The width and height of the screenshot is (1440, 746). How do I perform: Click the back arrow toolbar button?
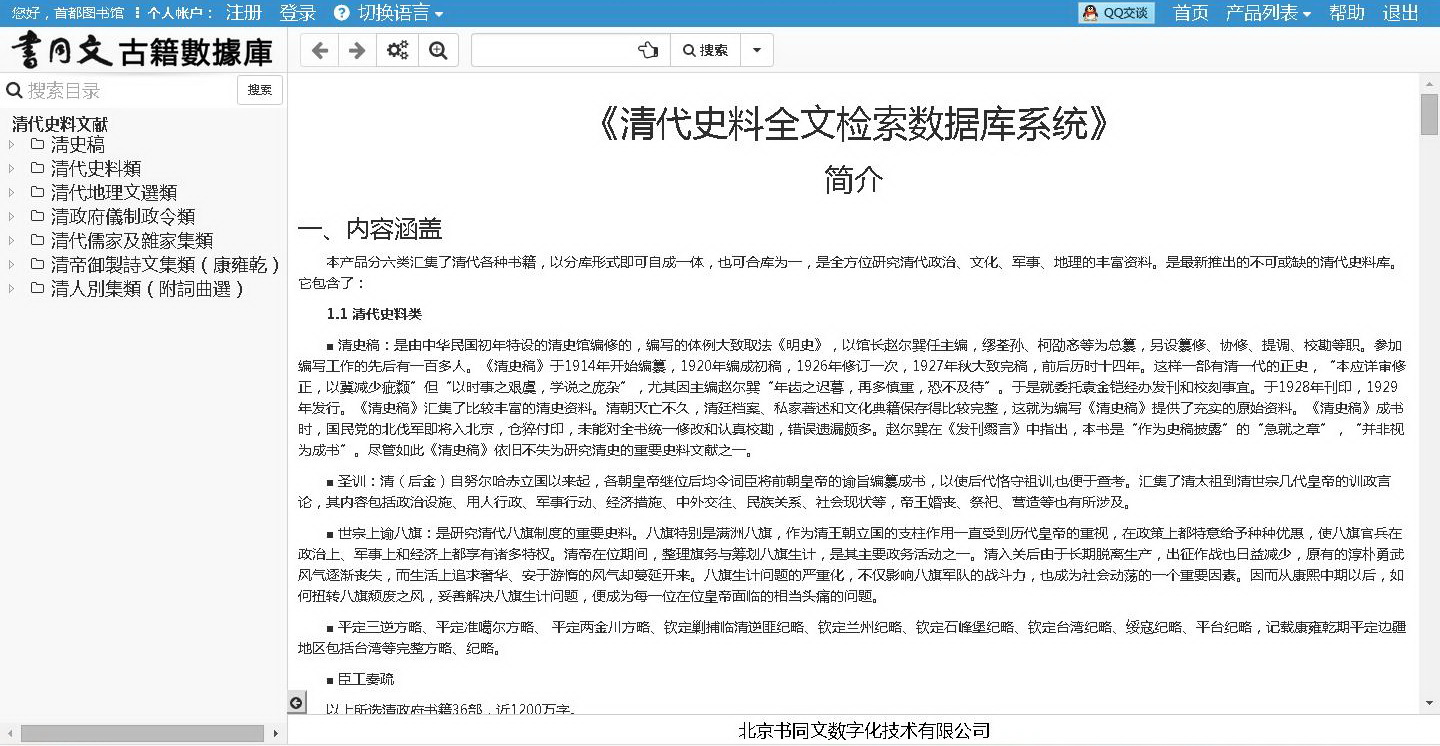coord(320,50)
